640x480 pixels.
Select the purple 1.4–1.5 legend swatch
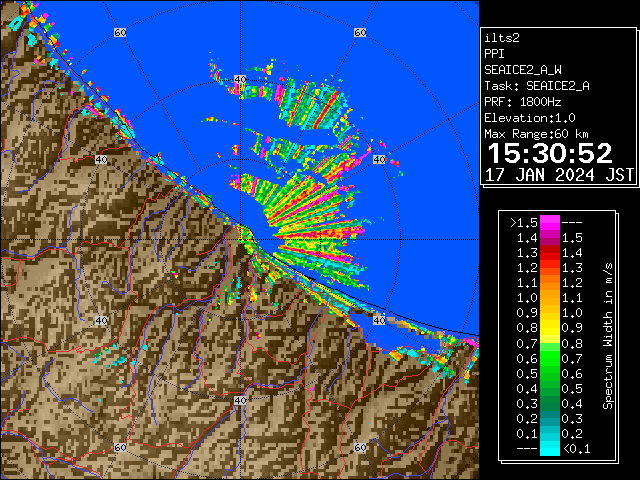549,238
